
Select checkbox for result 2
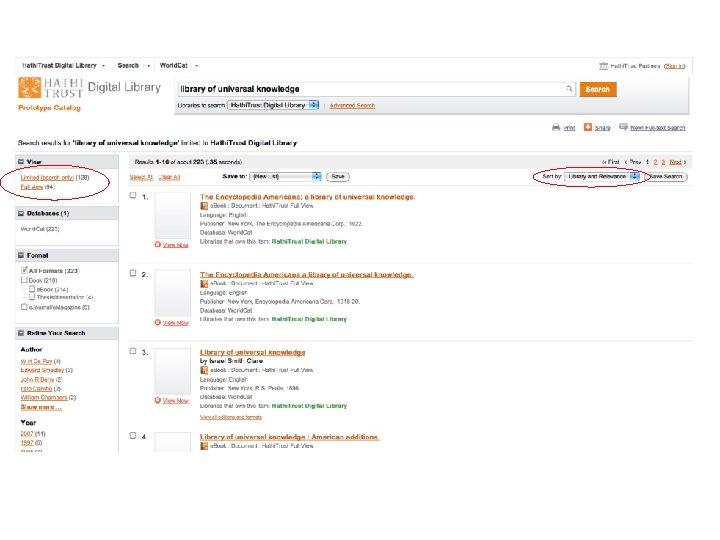(x=133, y=273)
